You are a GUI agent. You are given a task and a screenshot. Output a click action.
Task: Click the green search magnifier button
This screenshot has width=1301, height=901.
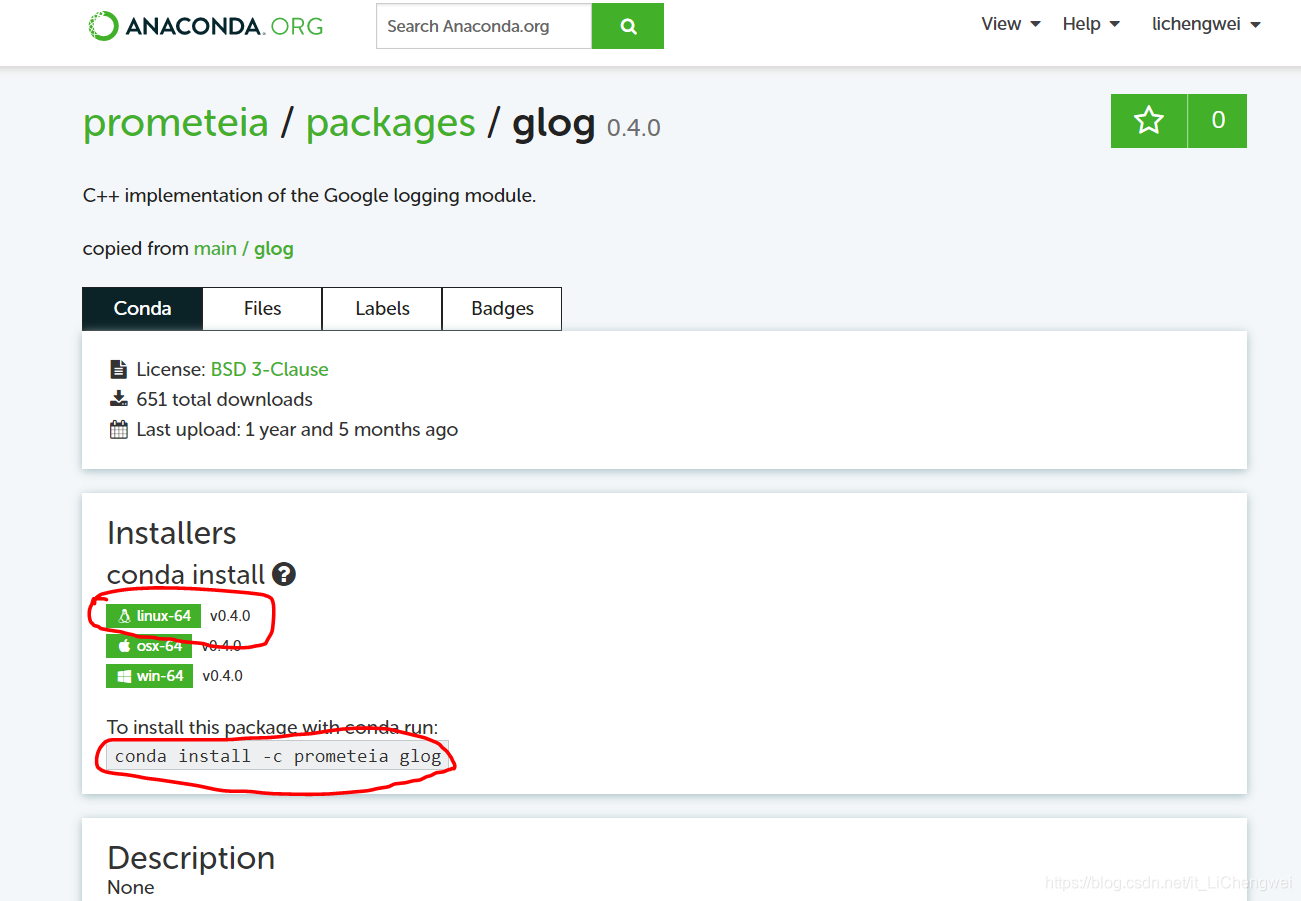[x=628, y=26]
